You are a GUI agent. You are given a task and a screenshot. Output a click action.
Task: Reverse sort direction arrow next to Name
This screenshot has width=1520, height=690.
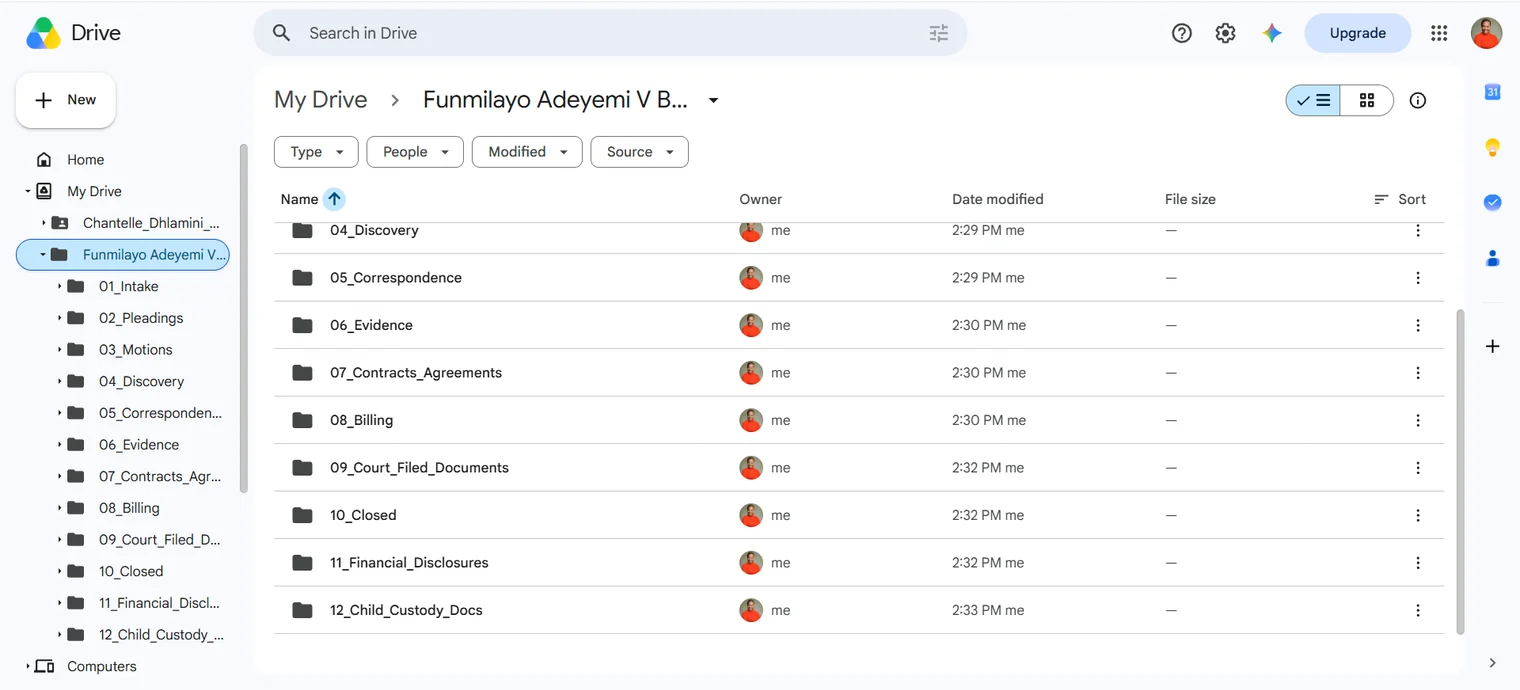coord(334,199)
